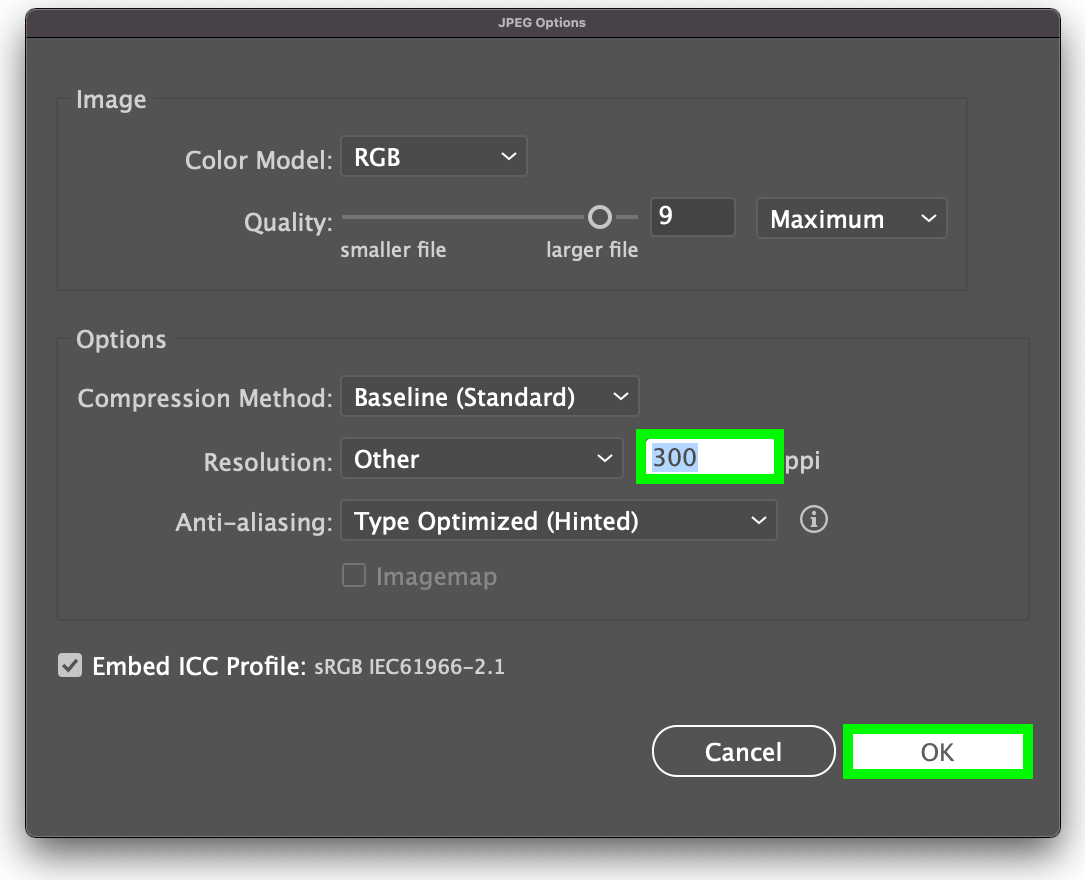Click the Imagemap checkbox
Viewport: 1085px width, 880px height.
[354, 575]
